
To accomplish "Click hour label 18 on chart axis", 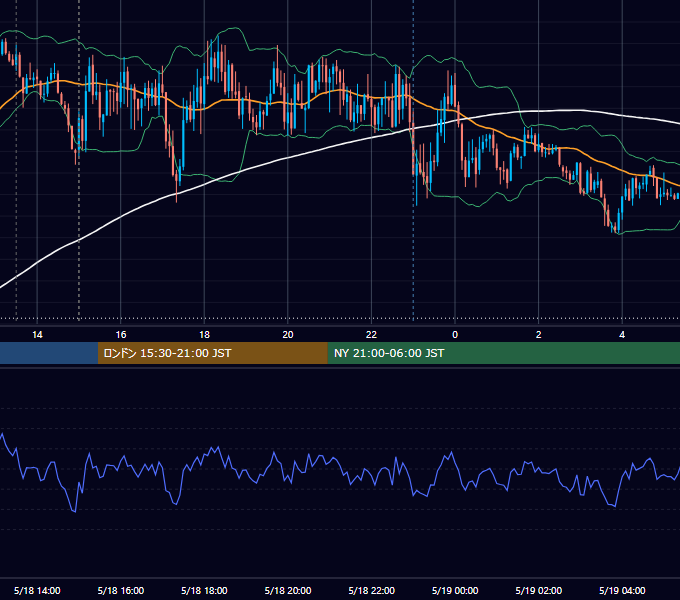I will [204, 335].
